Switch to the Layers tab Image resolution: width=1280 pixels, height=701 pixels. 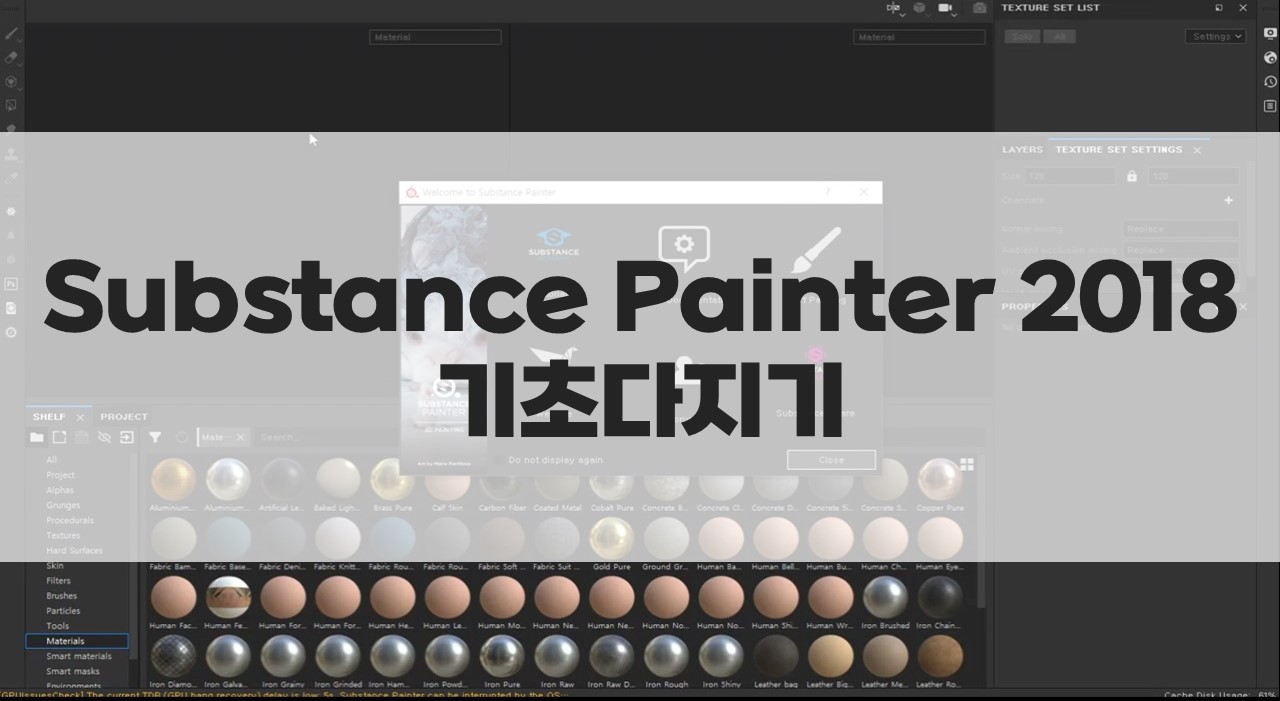[x=1022, y=150]
